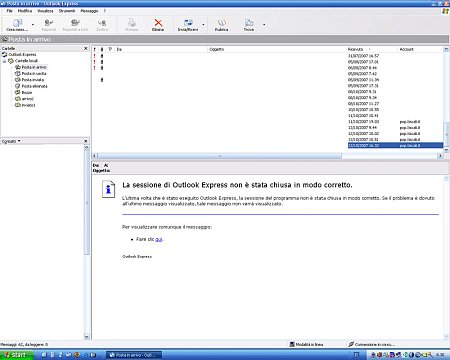Select the Cartelle locali folder

[23, 61]
